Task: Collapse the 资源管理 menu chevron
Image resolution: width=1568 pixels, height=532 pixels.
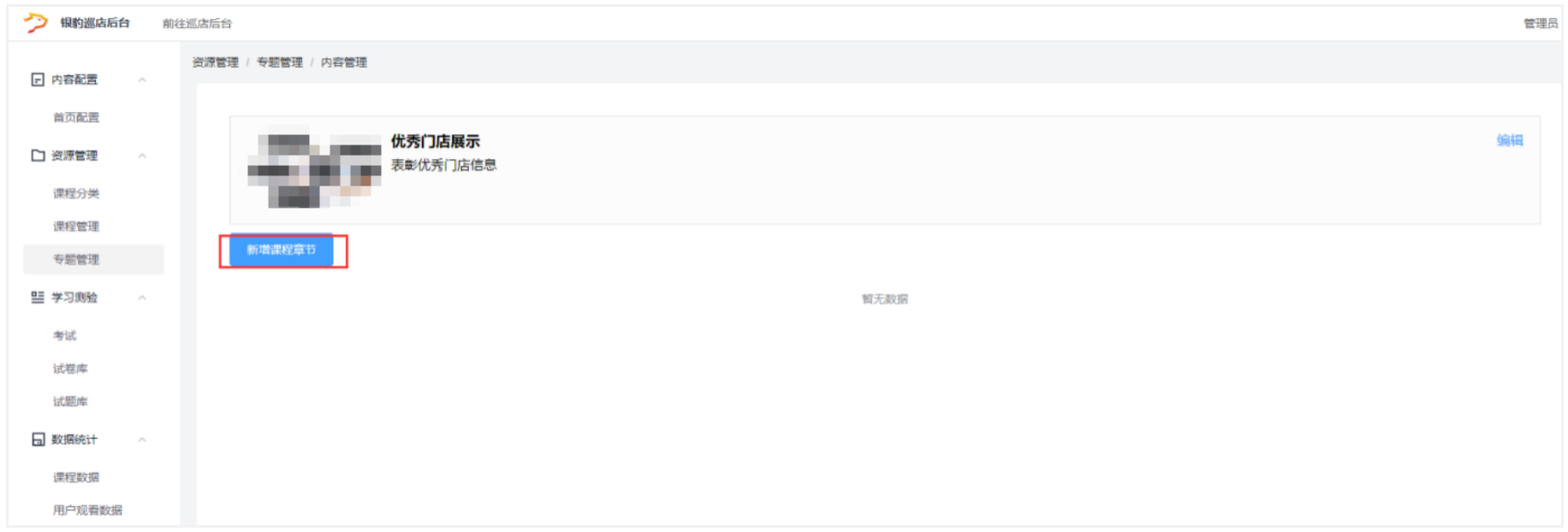Action: pos(142,156)
